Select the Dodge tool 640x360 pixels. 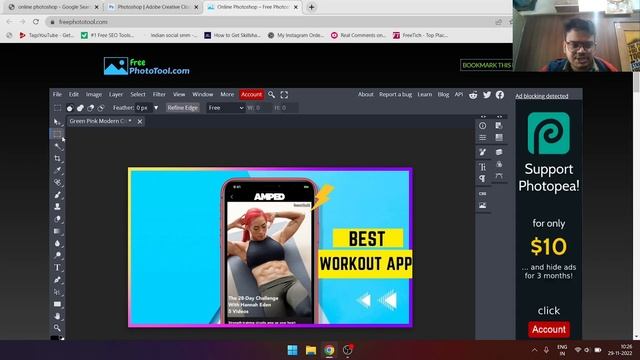[x=57, y=256]
